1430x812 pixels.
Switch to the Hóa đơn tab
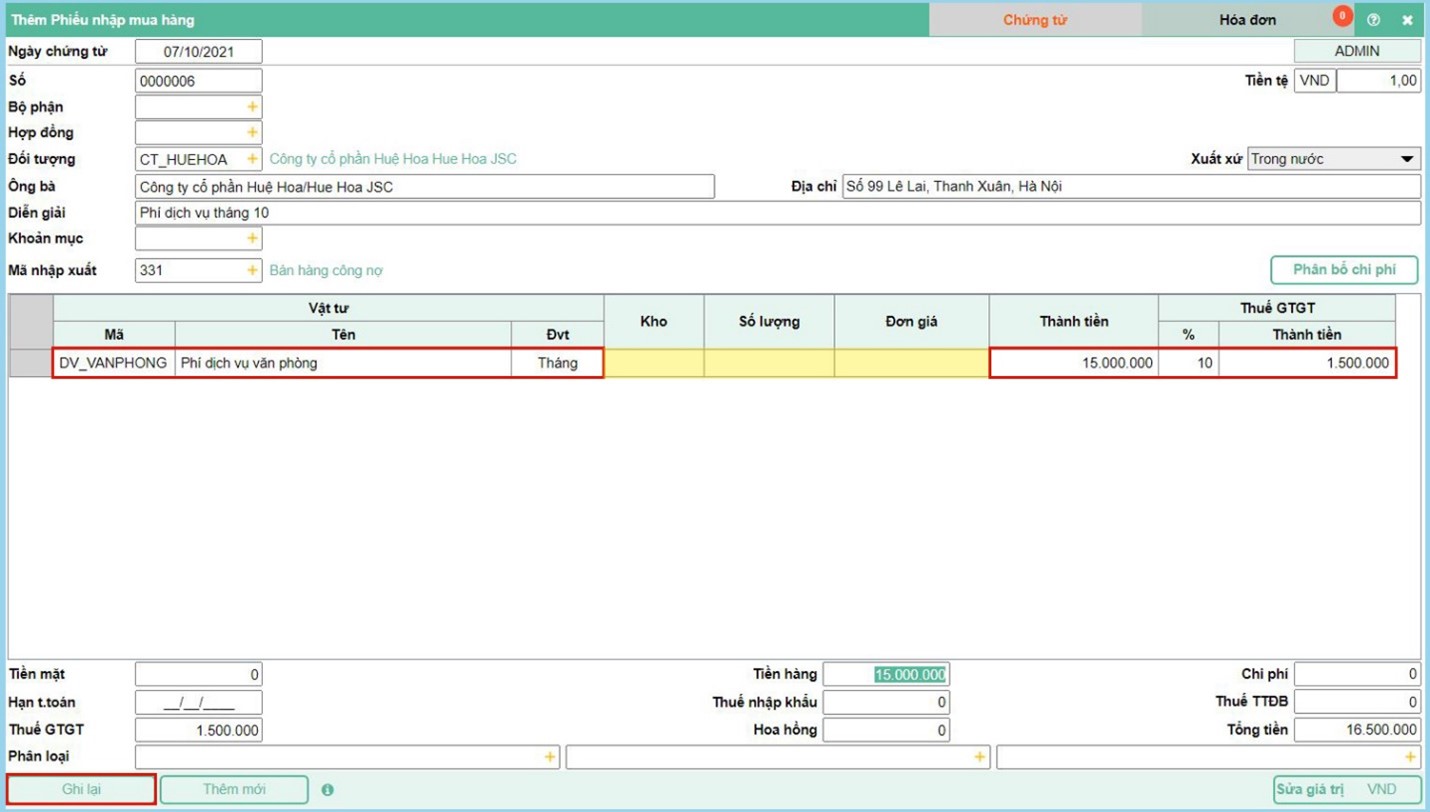1247,20
